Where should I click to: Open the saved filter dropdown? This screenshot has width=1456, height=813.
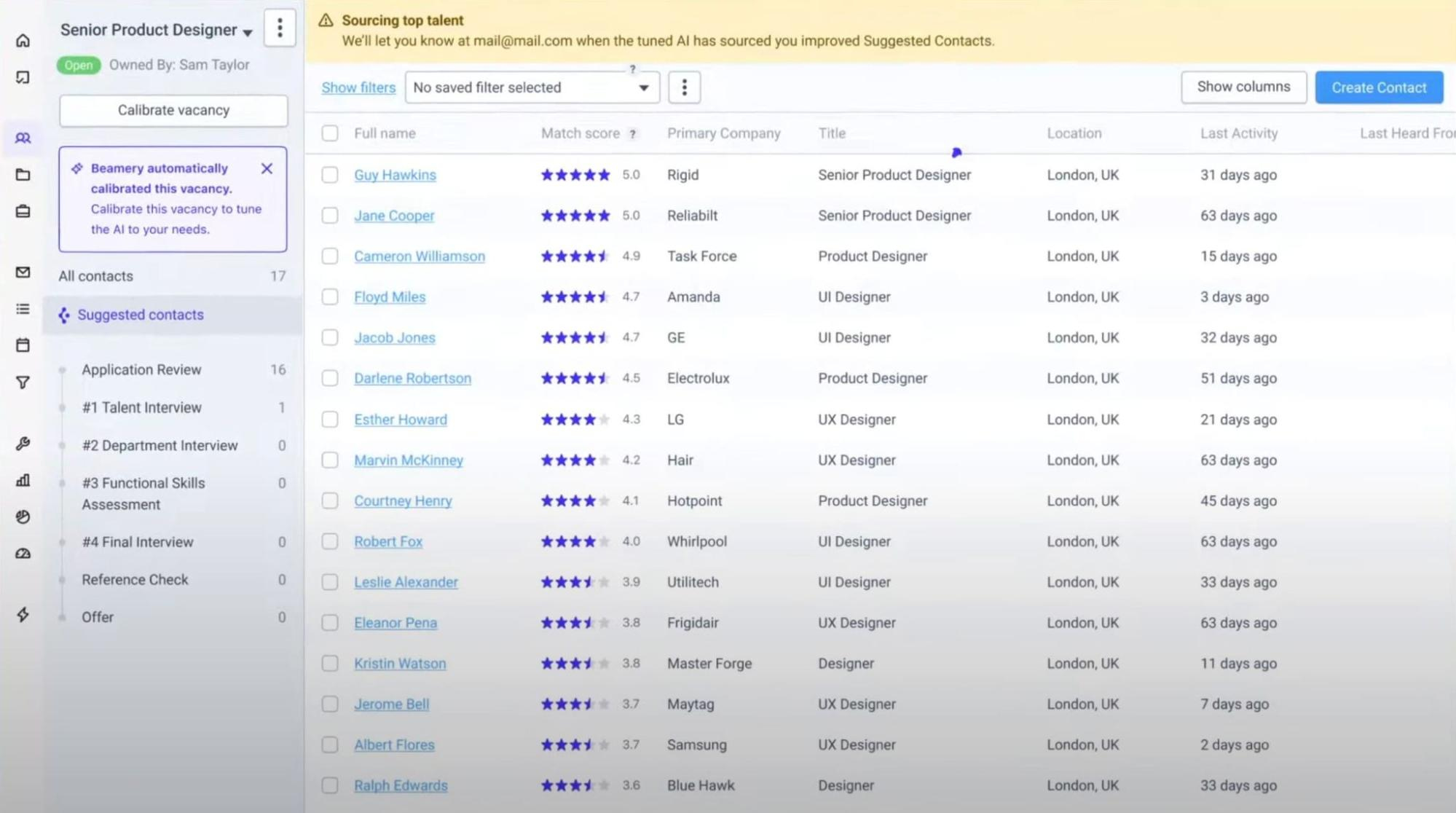click(x=531, y=87)
